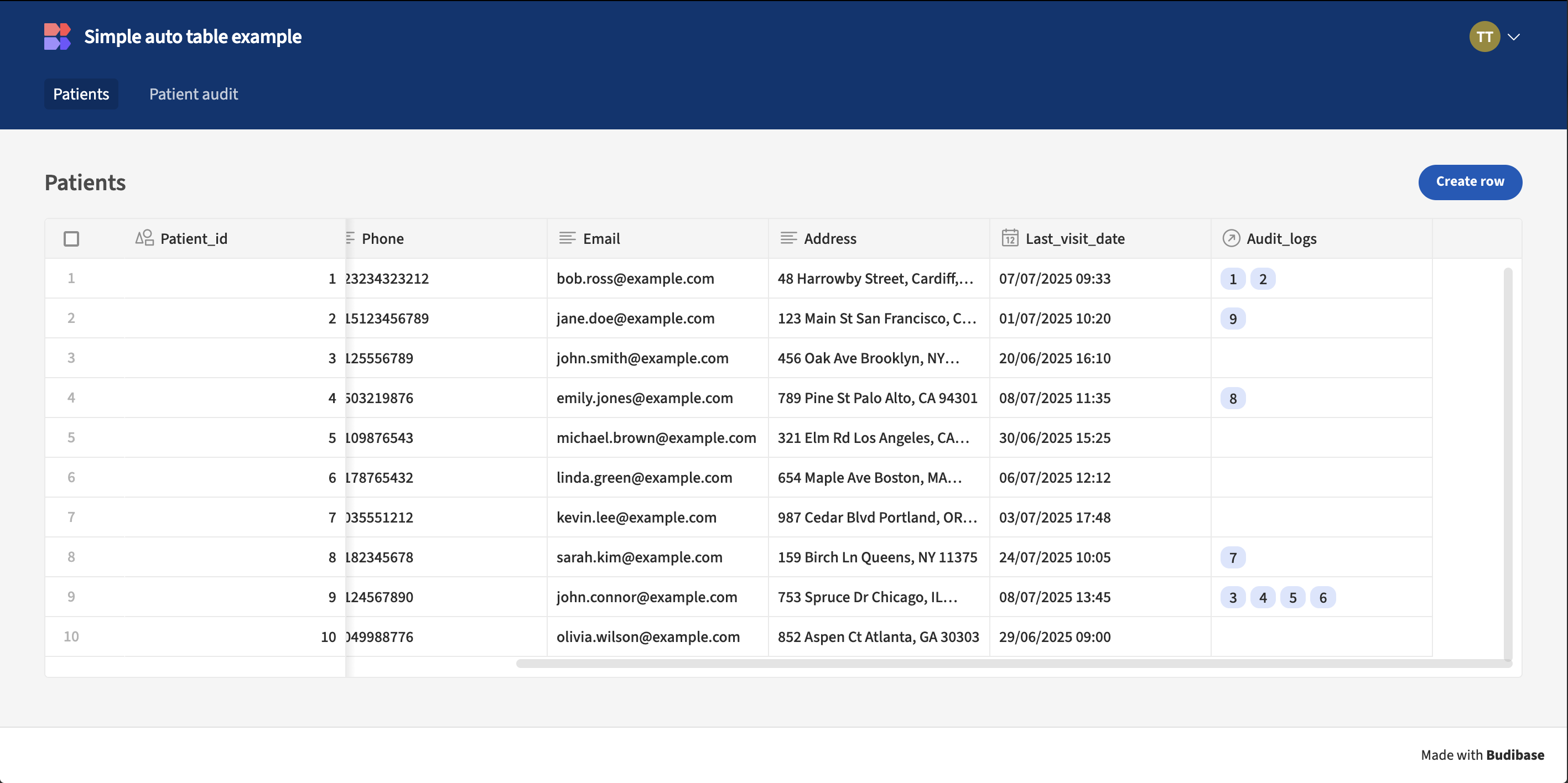Viewport: 1568px width, 783px height.
Task: Select the 01/07/2025 10:20 date cell
Action: click(1100, 318)
